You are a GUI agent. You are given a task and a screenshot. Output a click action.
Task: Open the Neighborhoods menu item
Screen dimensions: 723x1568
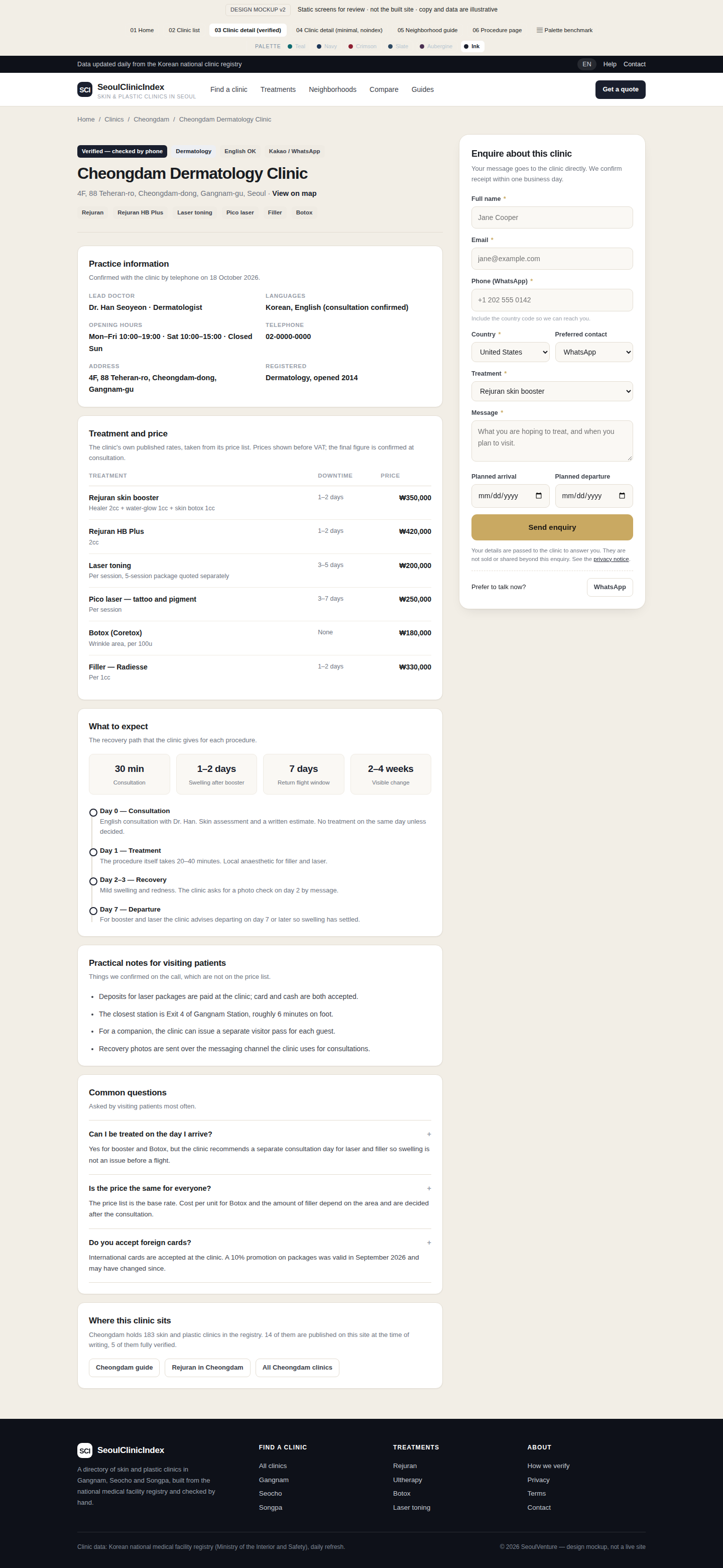coord(332,89)
